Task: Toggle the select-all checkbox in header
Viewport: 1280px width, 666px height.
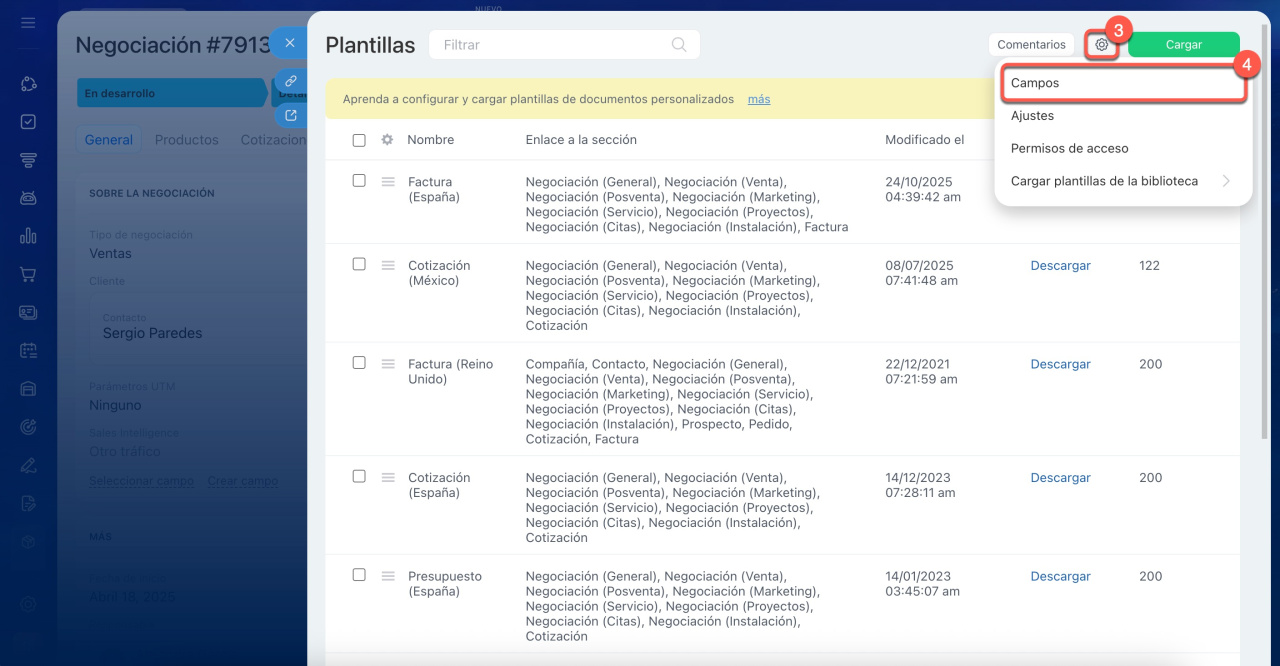Action: point(359,140)
